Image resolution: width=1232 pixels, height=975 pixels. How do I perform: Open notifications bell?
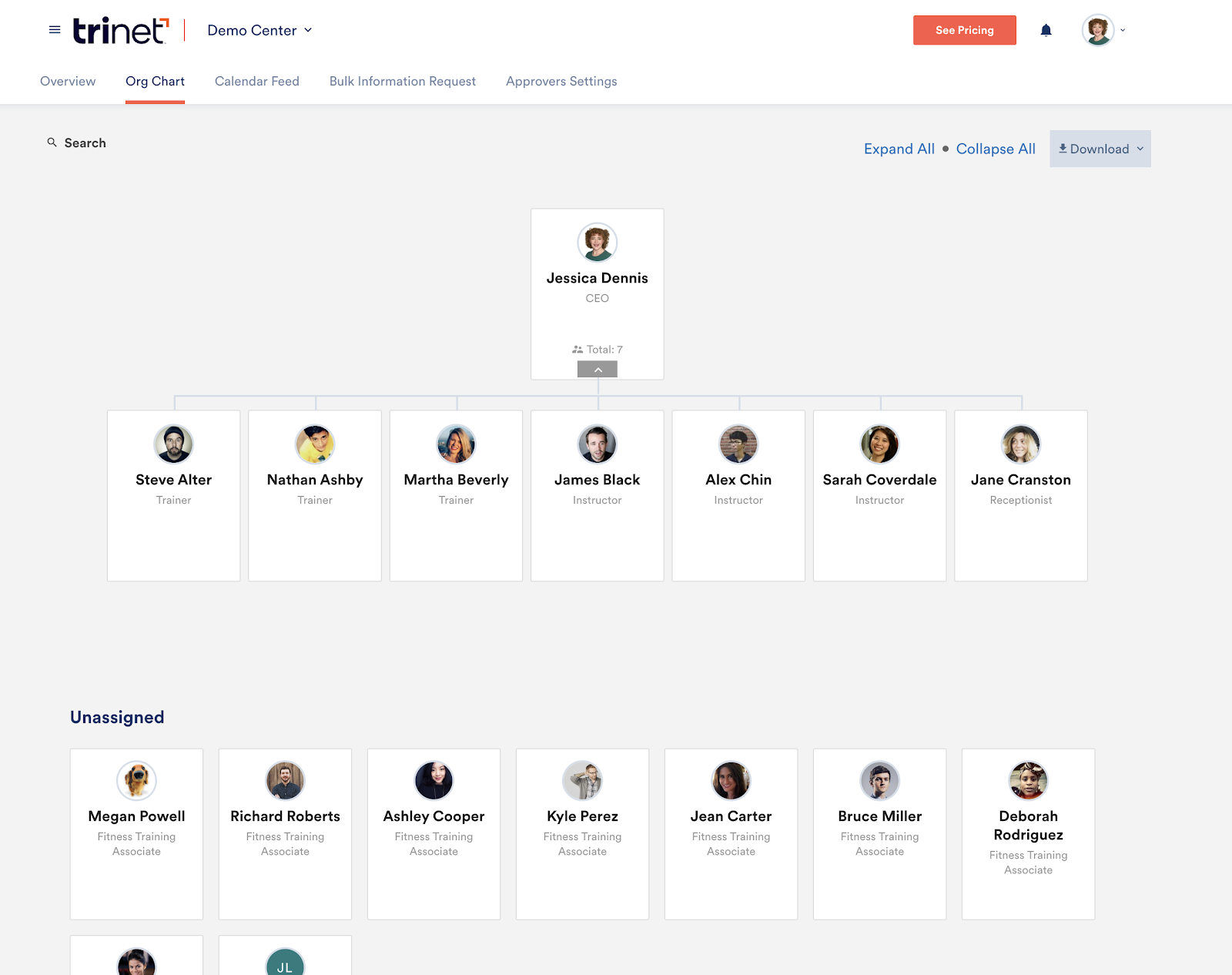[x=1046, y=30]
